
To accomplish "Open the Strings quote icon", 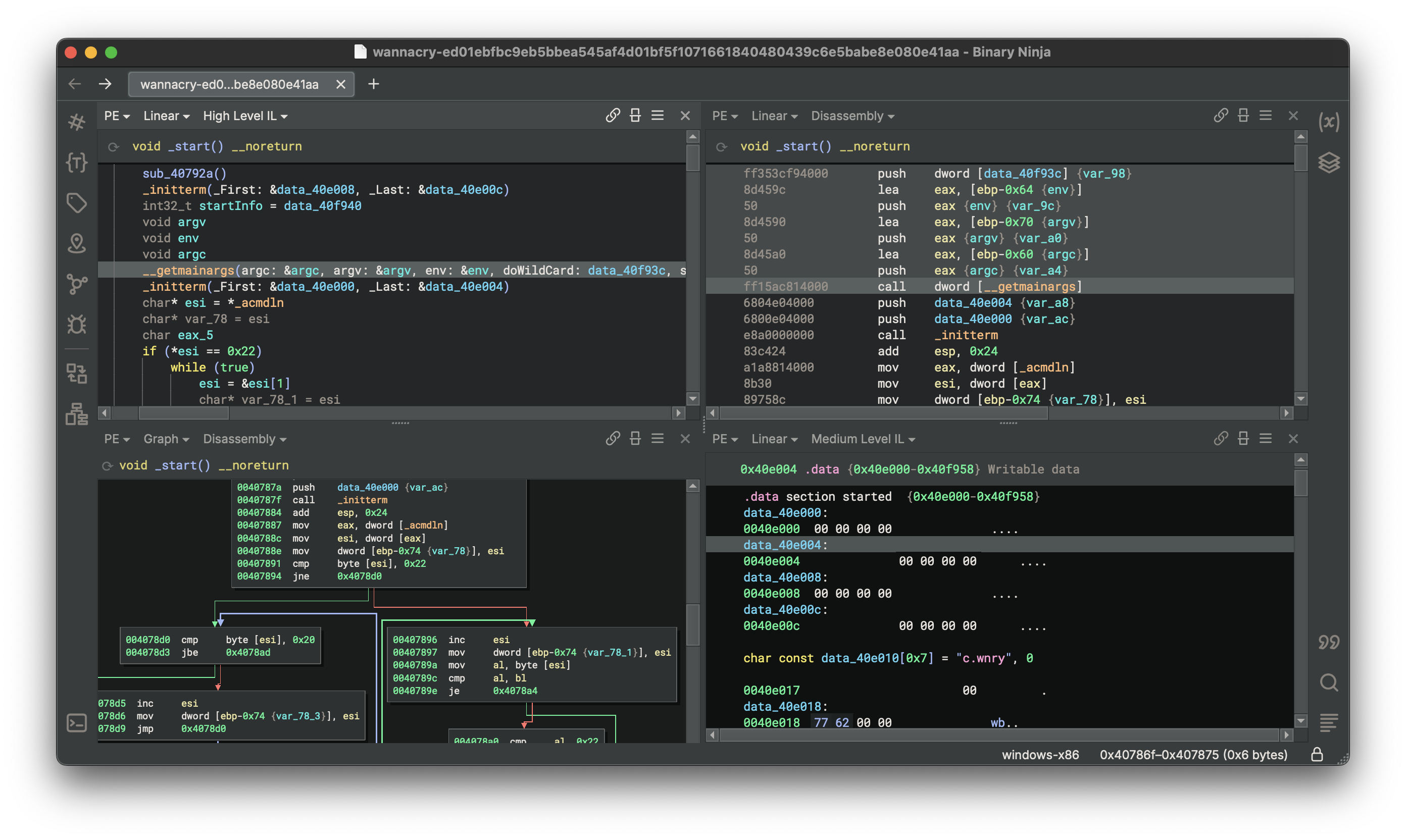I will pos(1328,642).
